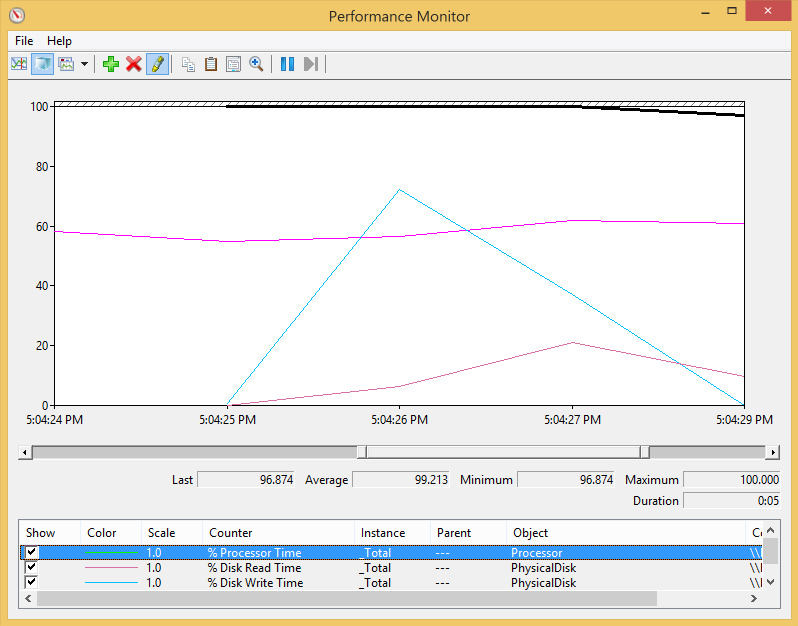Click the Paste Counter List icon
The width and height of the screenshot is (798, 626).
click(211, 64)
